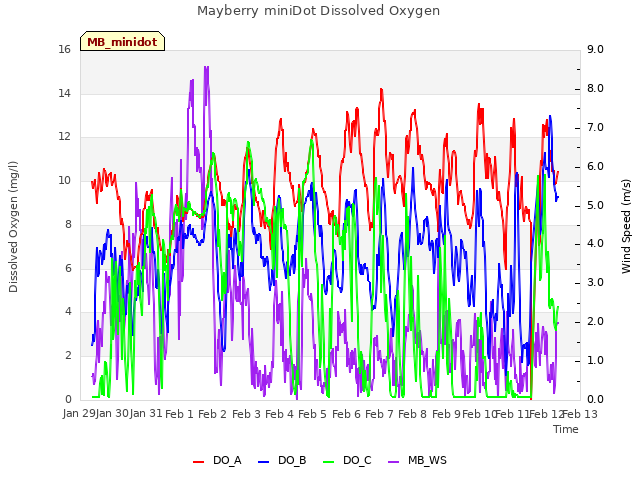640x480 pixels.
Task: Click the MB_WS legend entry
Action: click(417, 461)
